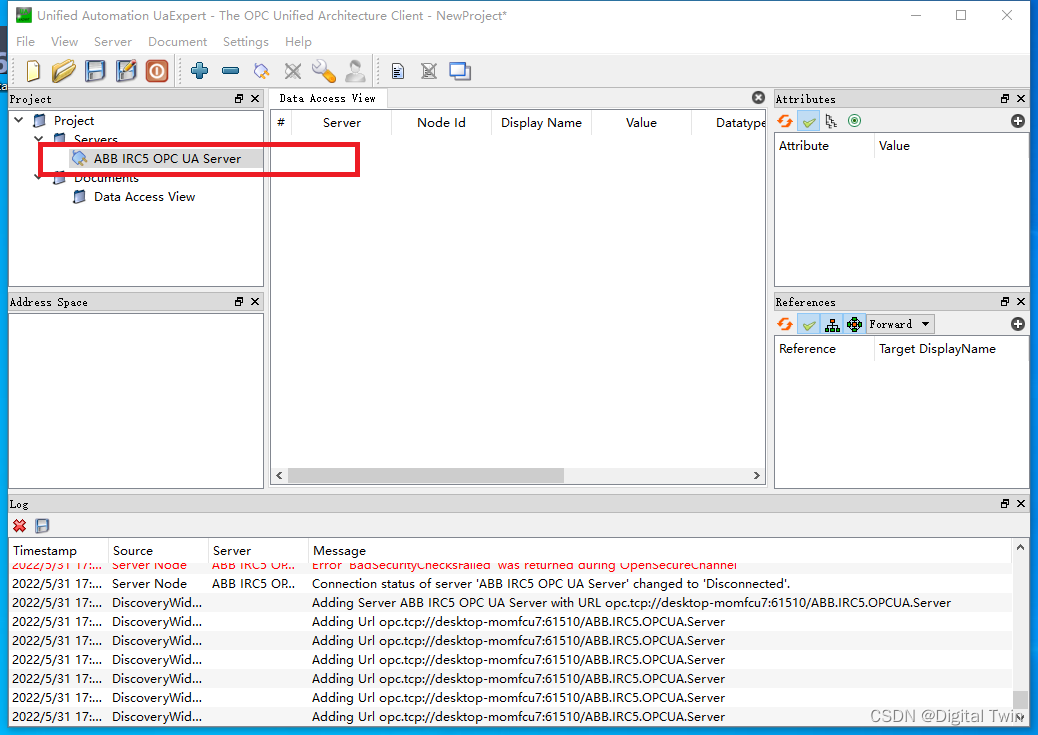The image size is (1038, 735).
Task: Open the View menu
Action: (64, 41)
